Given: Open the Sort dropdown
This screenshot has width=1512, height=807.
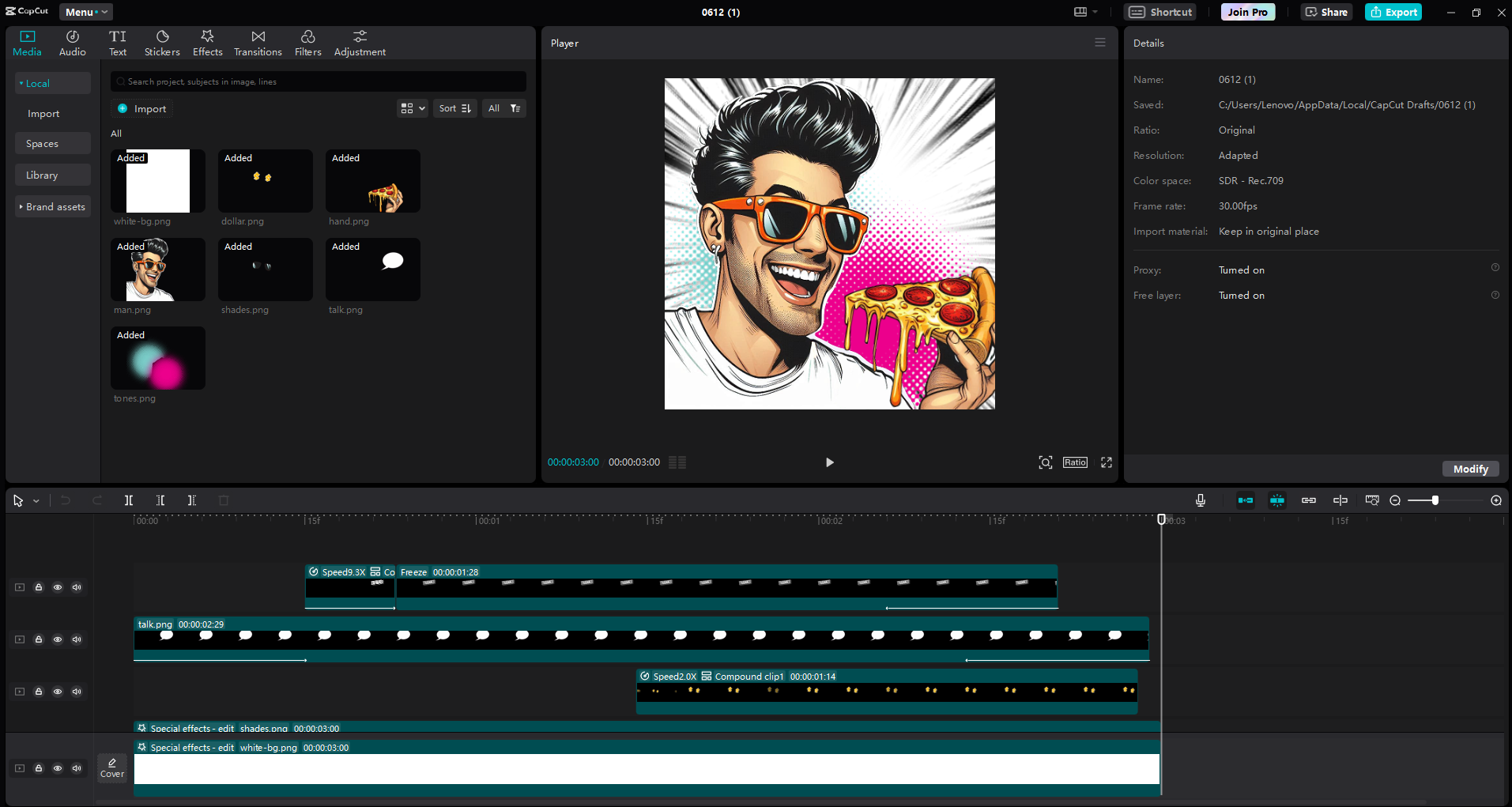Looking at the screenshot, I should [455, 108].
